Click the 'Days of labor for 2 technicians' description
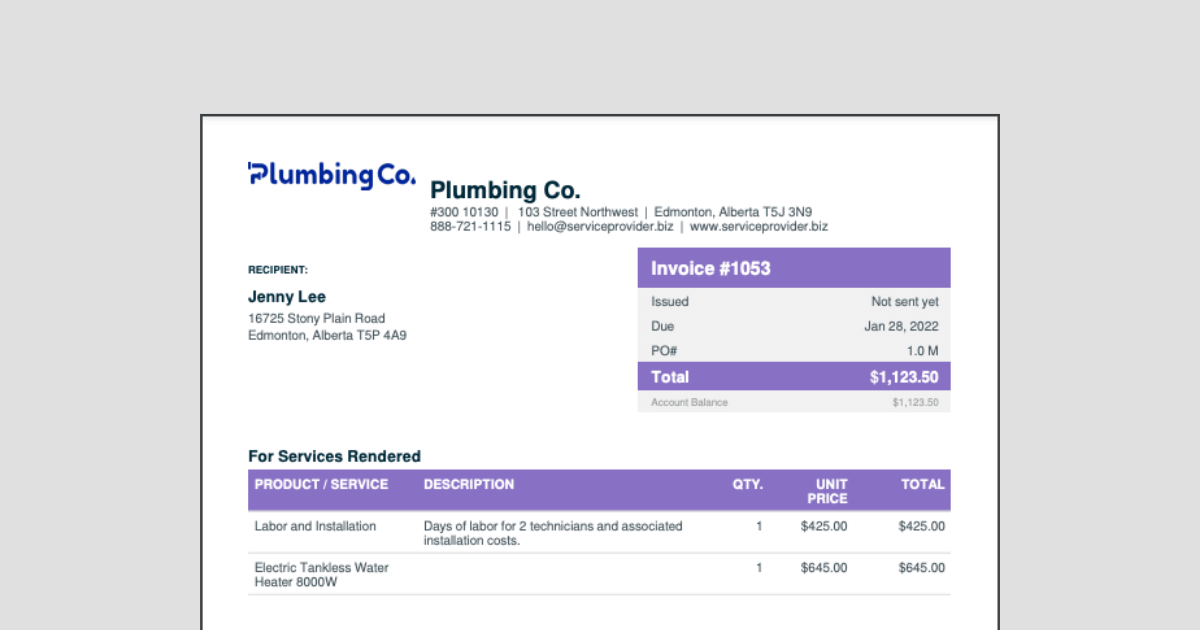The width and height of the screenshot is (1200, 630). pos(553,533)
